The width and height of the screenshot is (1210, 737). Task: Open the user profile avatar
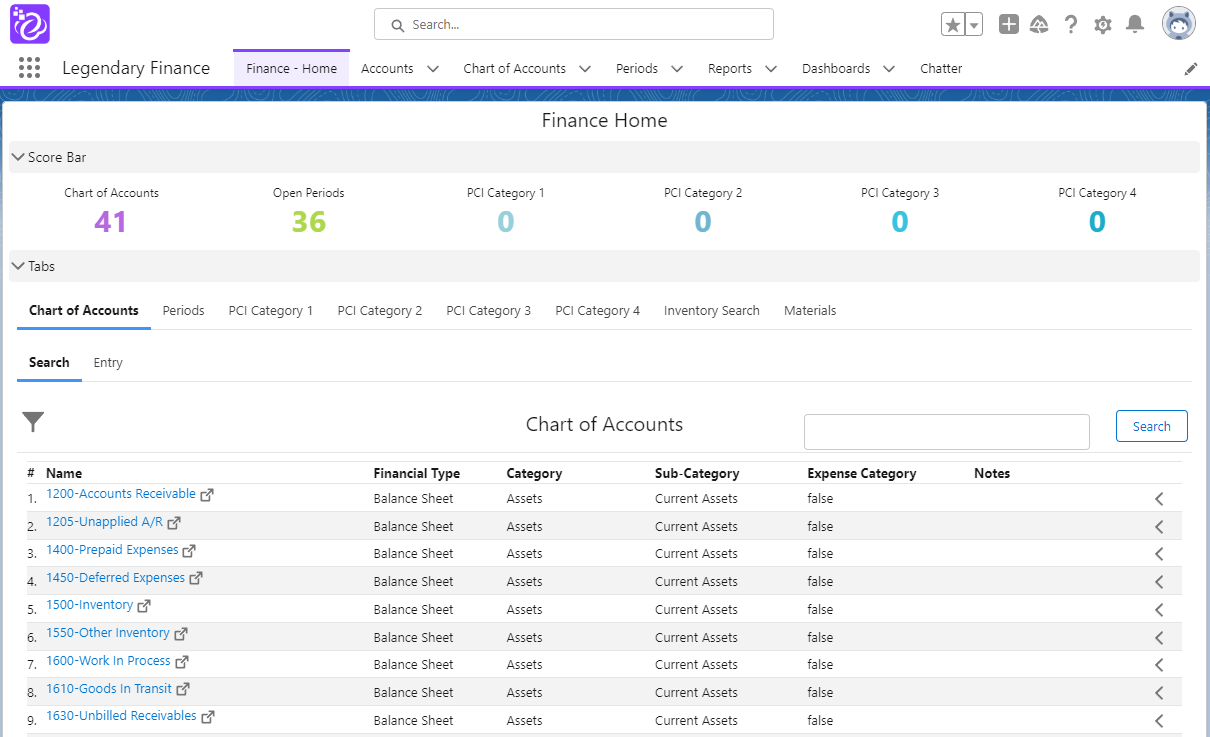tap(1178, 24)
